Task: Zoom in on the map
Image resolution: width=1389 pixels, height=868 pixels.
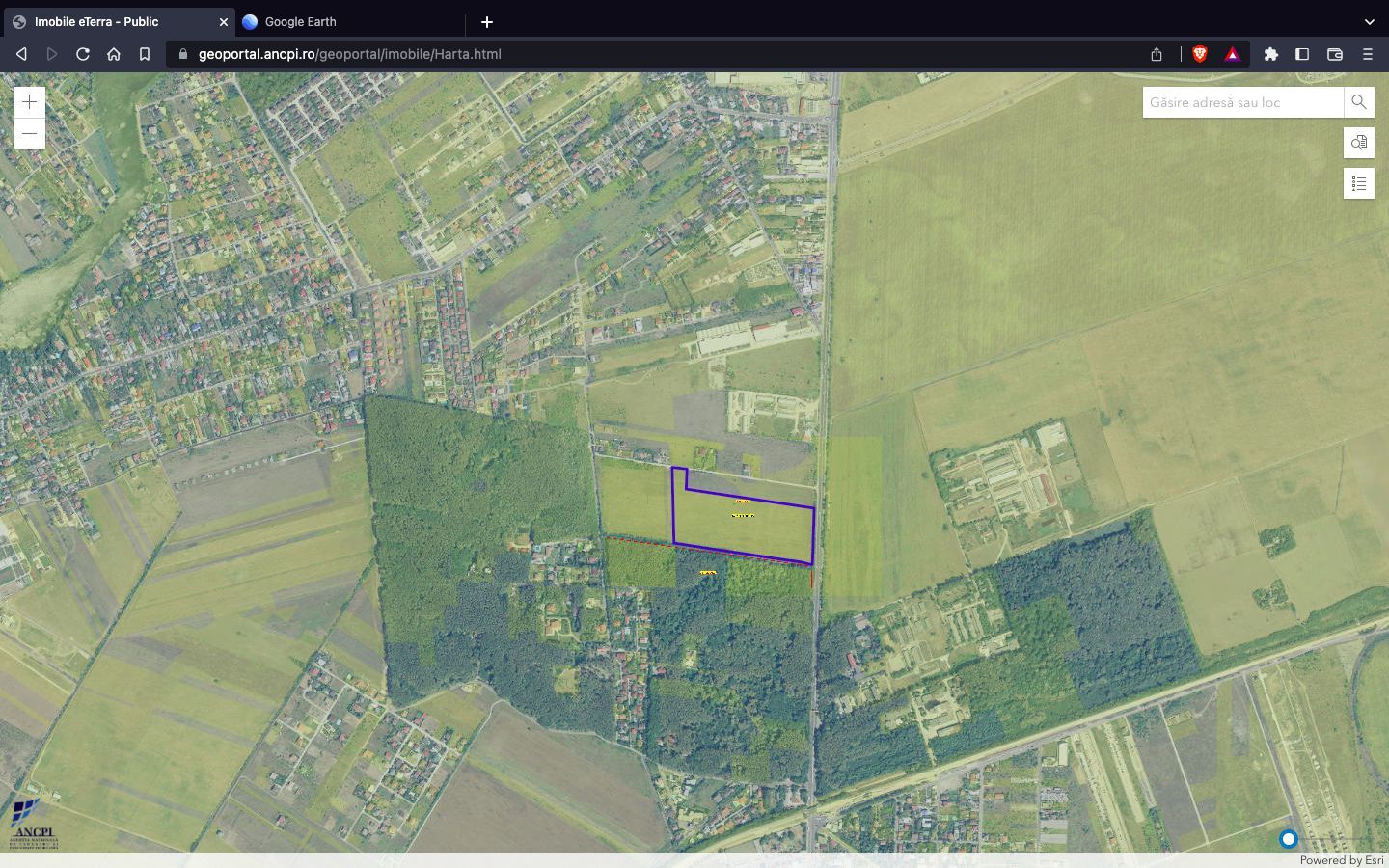Action: pyautogui.click(x=30, y=102)
